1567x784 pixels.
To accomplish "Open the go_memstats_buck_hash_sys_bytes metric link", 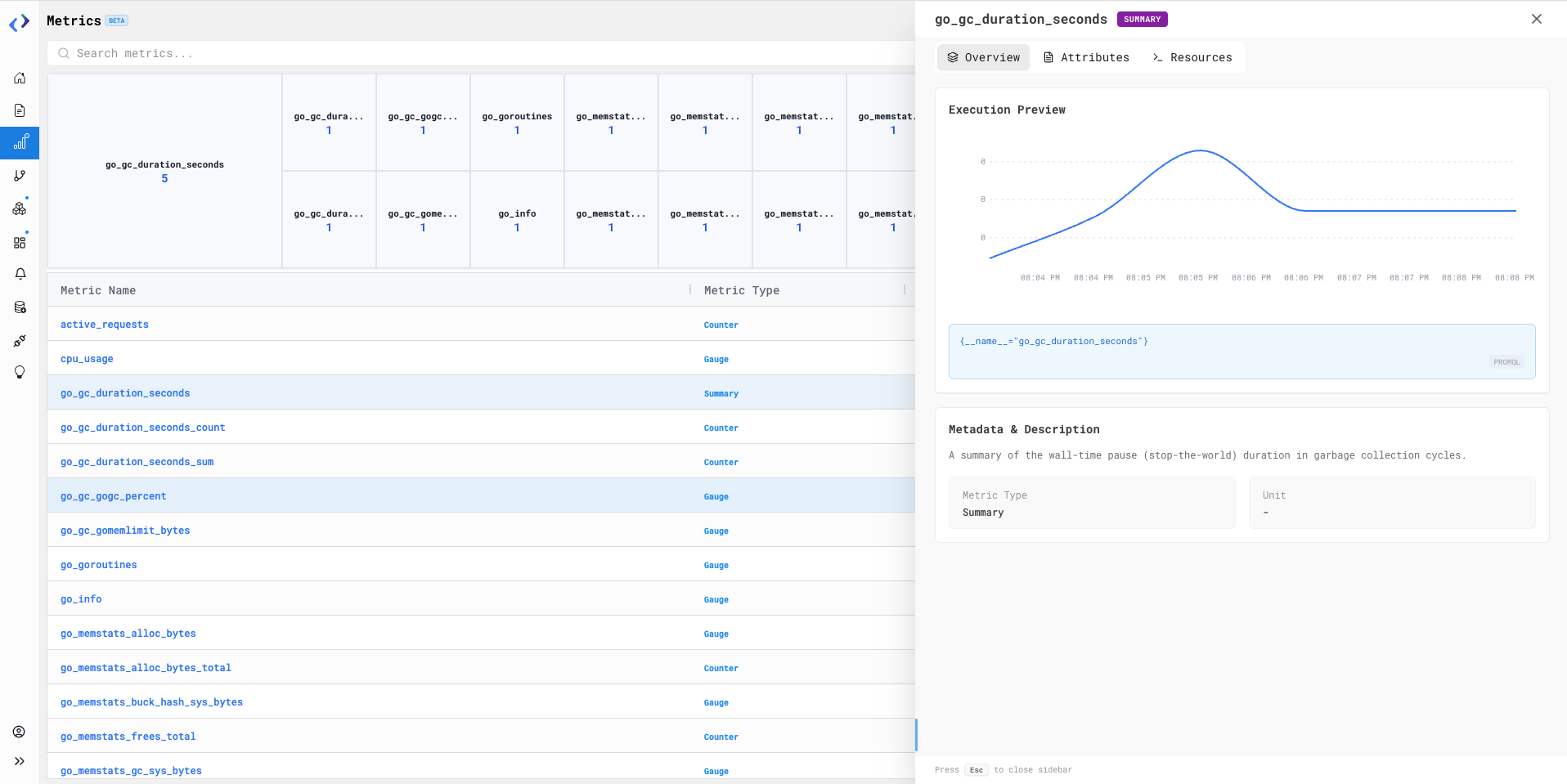I will pos(152,702).
